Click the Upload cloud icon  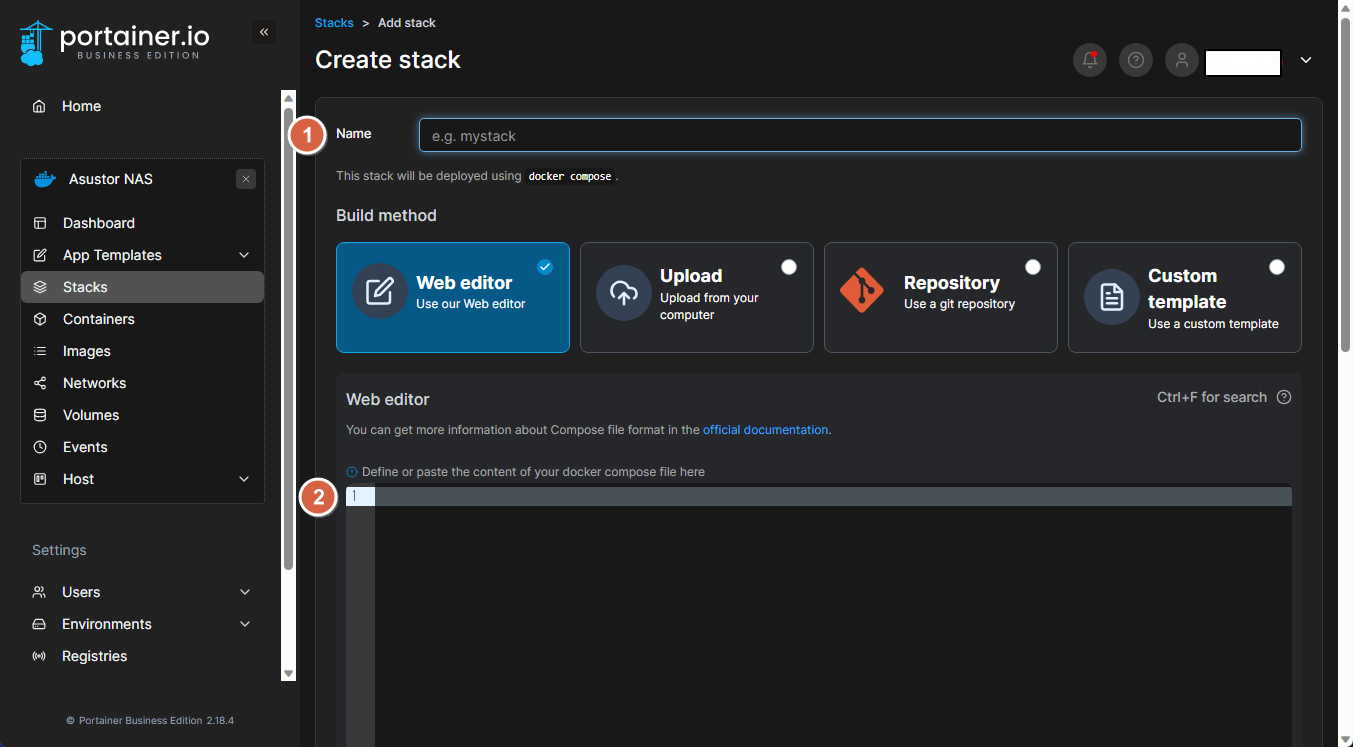624,293
